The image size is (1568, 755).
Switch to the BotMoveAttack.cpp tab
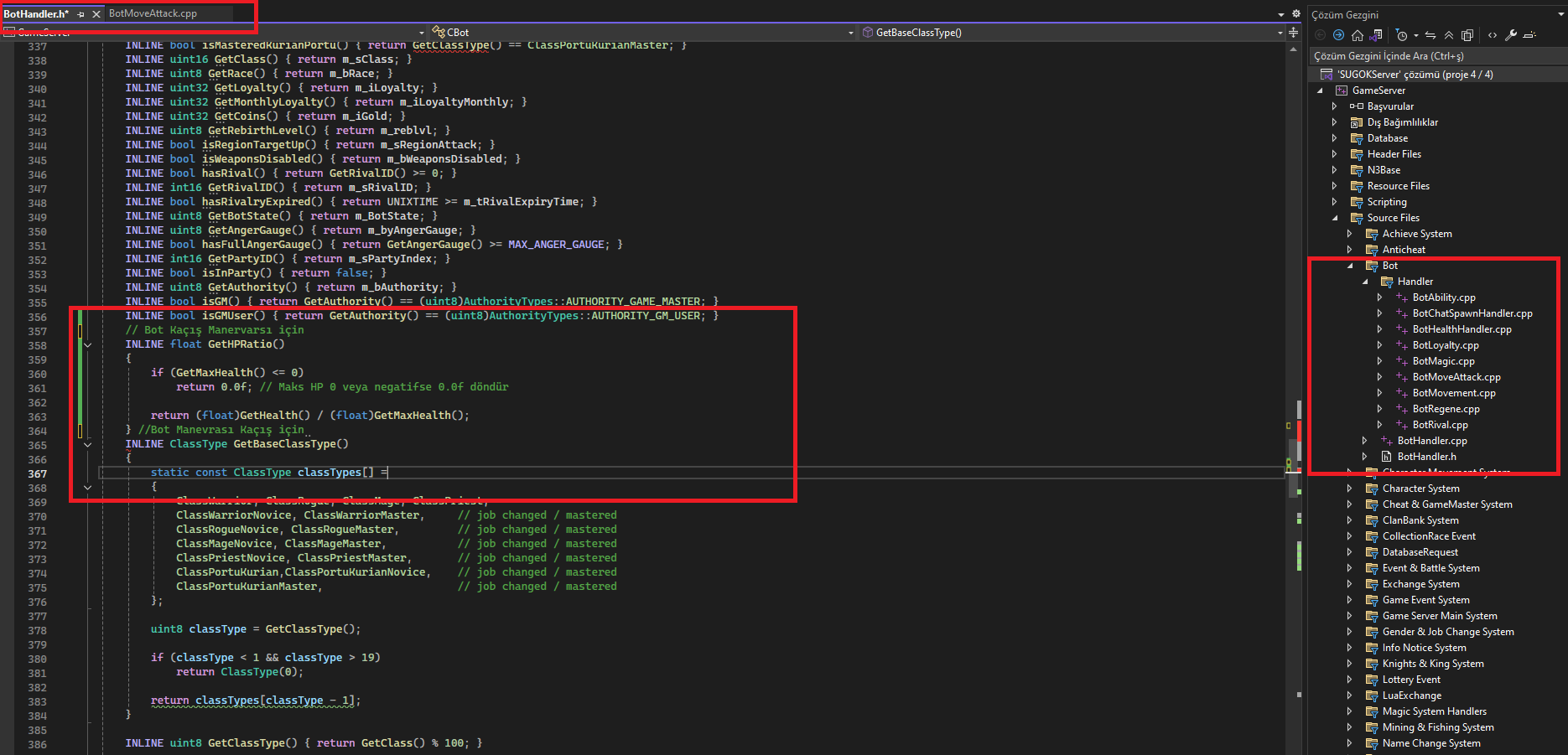(x=153, y=13)
